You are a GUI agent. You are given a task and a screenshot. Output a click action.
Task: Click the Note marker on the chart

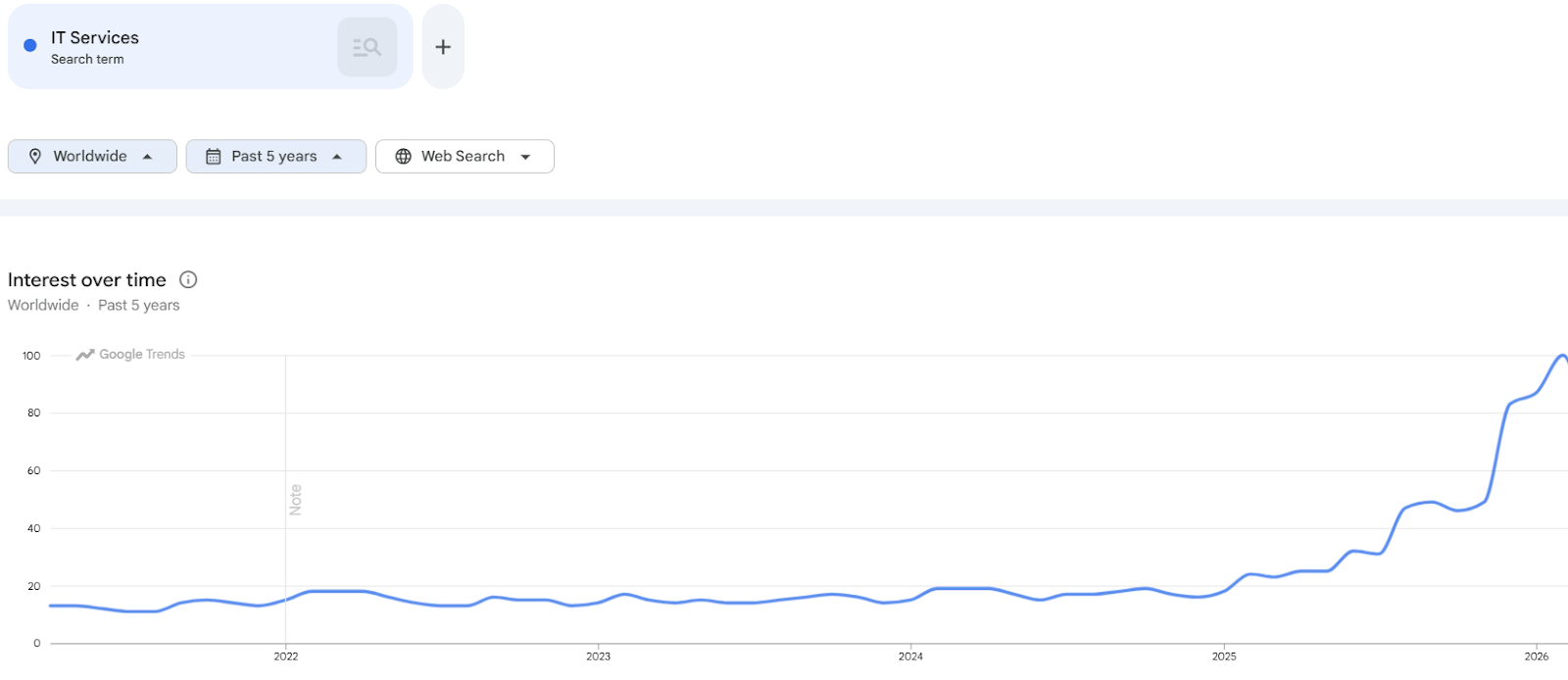pyautogui.click(x=295, y=500)
